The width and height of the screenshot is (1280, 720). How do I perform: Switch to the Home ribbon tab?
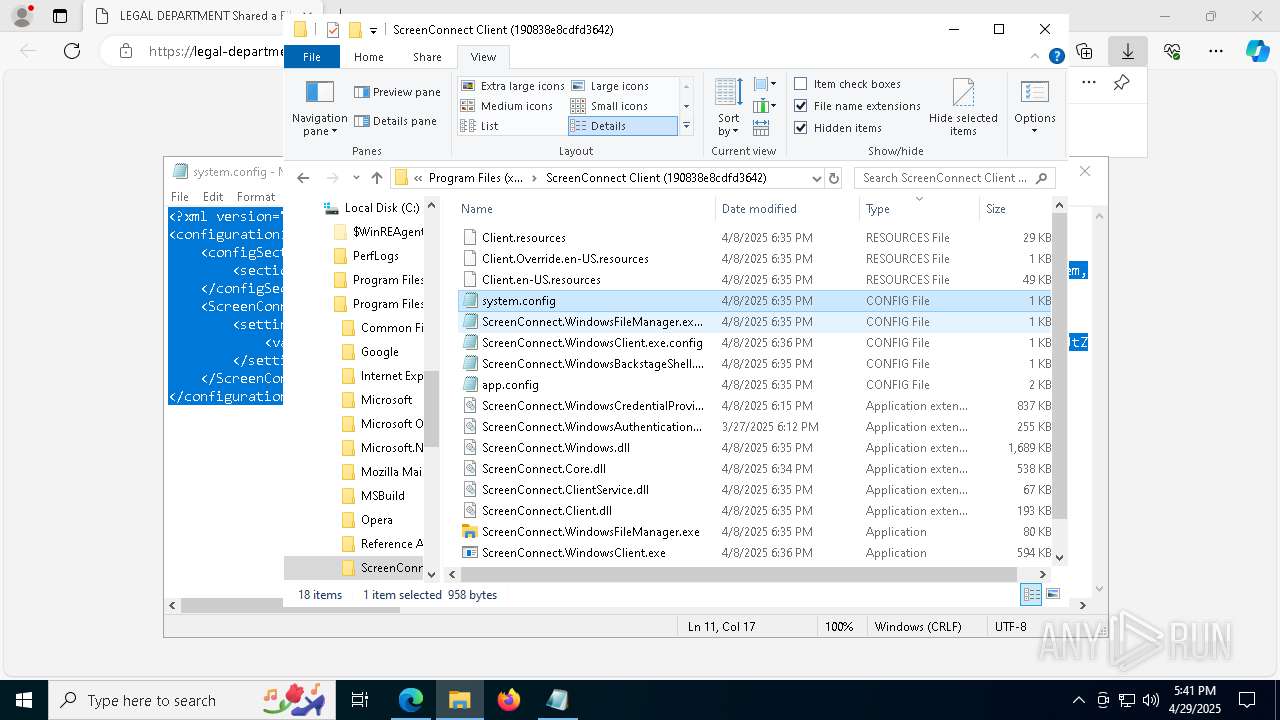click(368, 57)
